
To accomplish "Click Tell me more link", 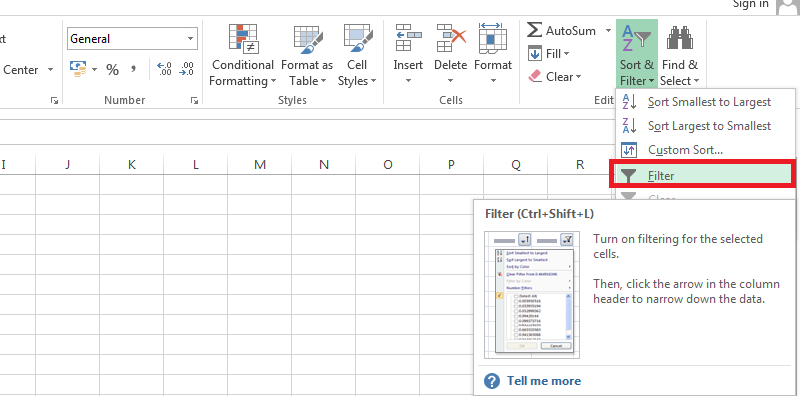I will point(544,381).
